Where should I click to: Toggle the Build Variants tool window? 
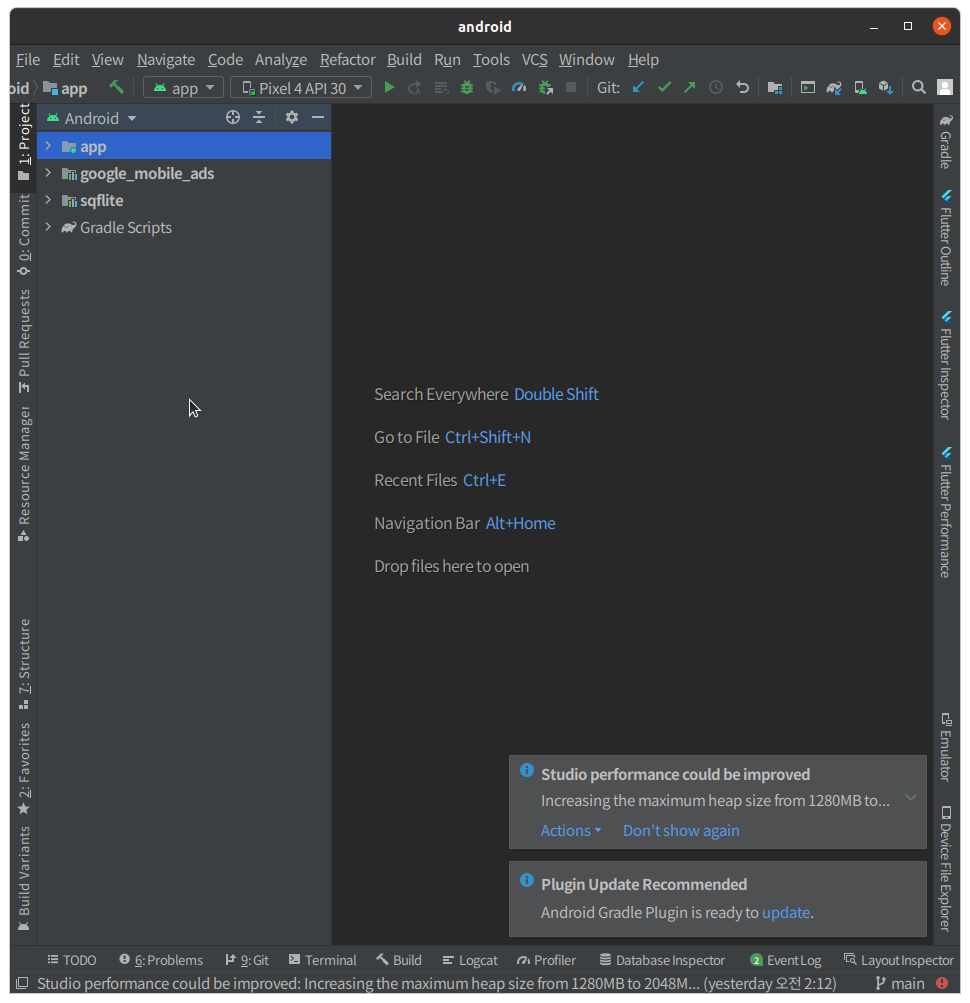tap(24, 879)
